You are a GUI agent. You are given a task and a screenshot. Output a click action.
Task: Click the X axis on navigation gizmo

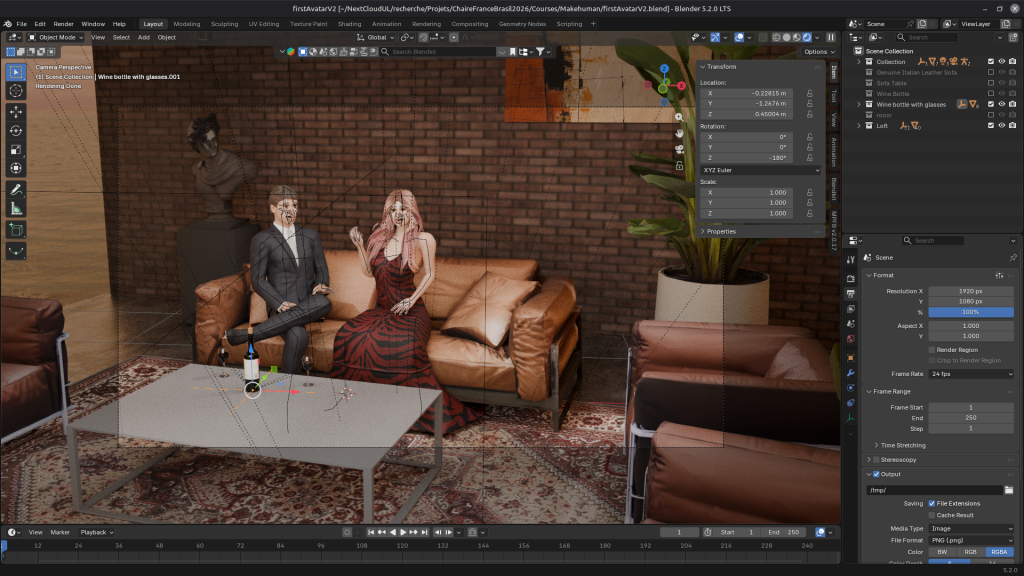coord(681,86)
